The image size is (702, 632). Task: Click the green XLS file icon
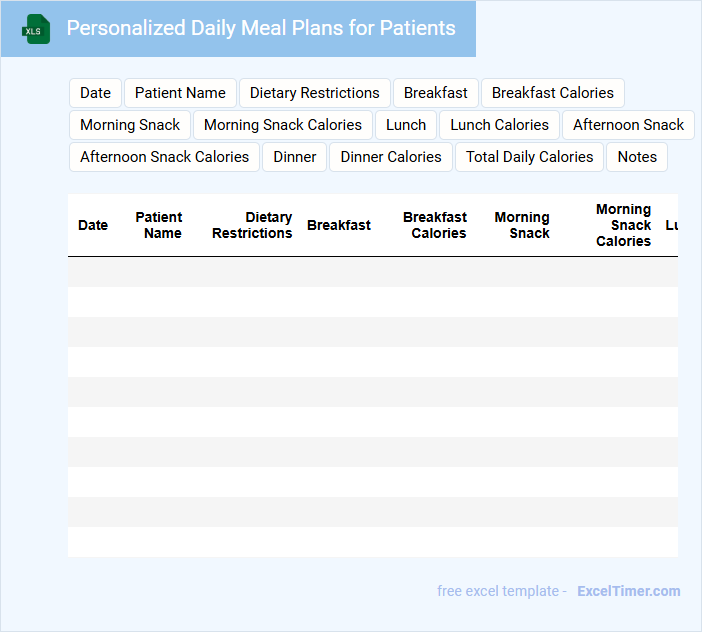36,29
